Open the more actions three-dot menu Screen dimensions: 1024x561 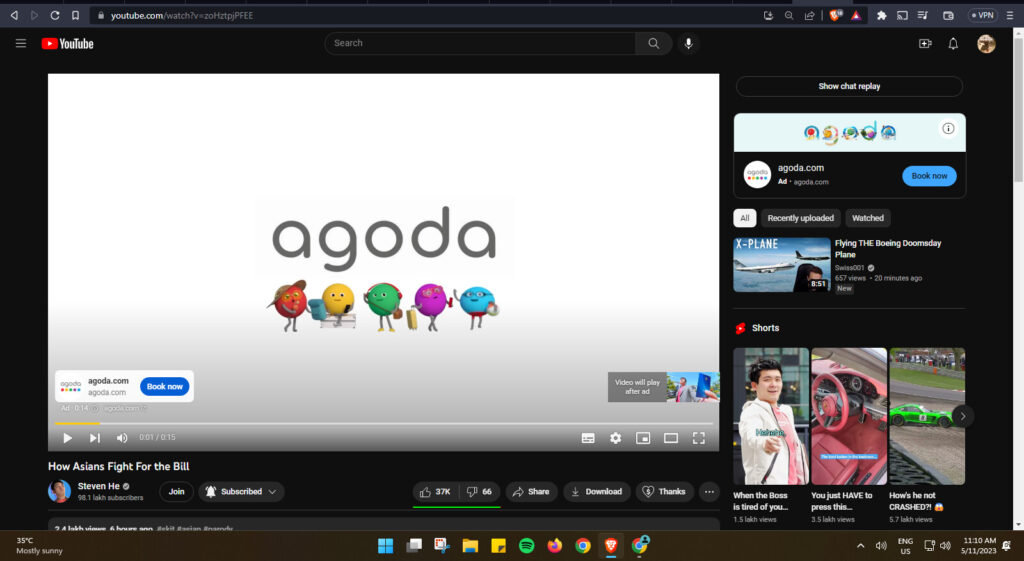pyautogui.click(x=709, y=492)
